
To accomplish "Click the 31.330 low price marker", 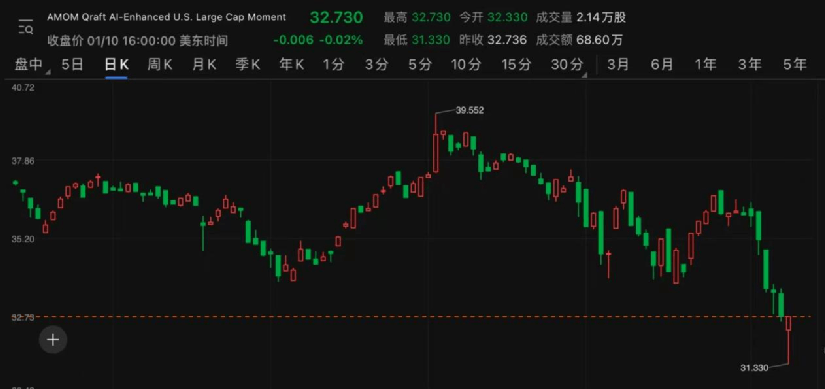I will (754, 368).
